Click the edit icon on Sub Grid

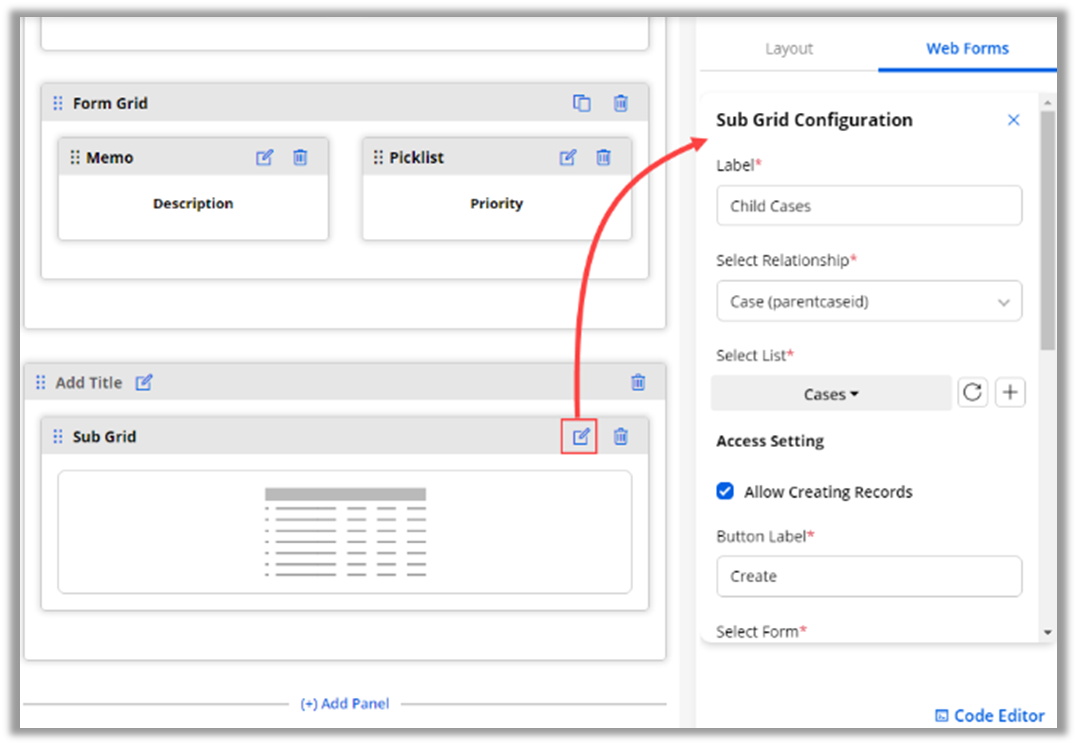coord(581,436)
